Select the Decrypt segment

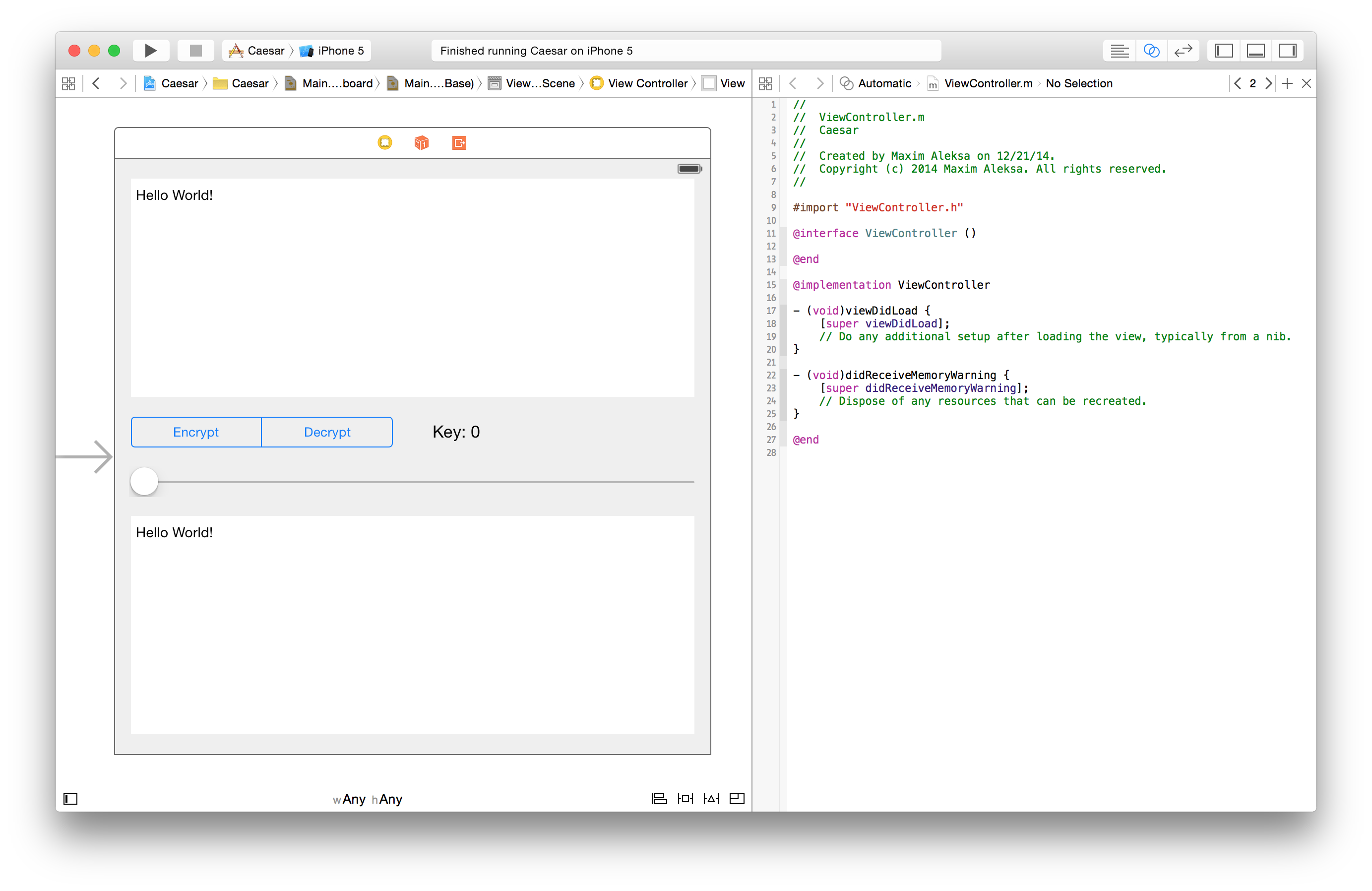(327, 432)
